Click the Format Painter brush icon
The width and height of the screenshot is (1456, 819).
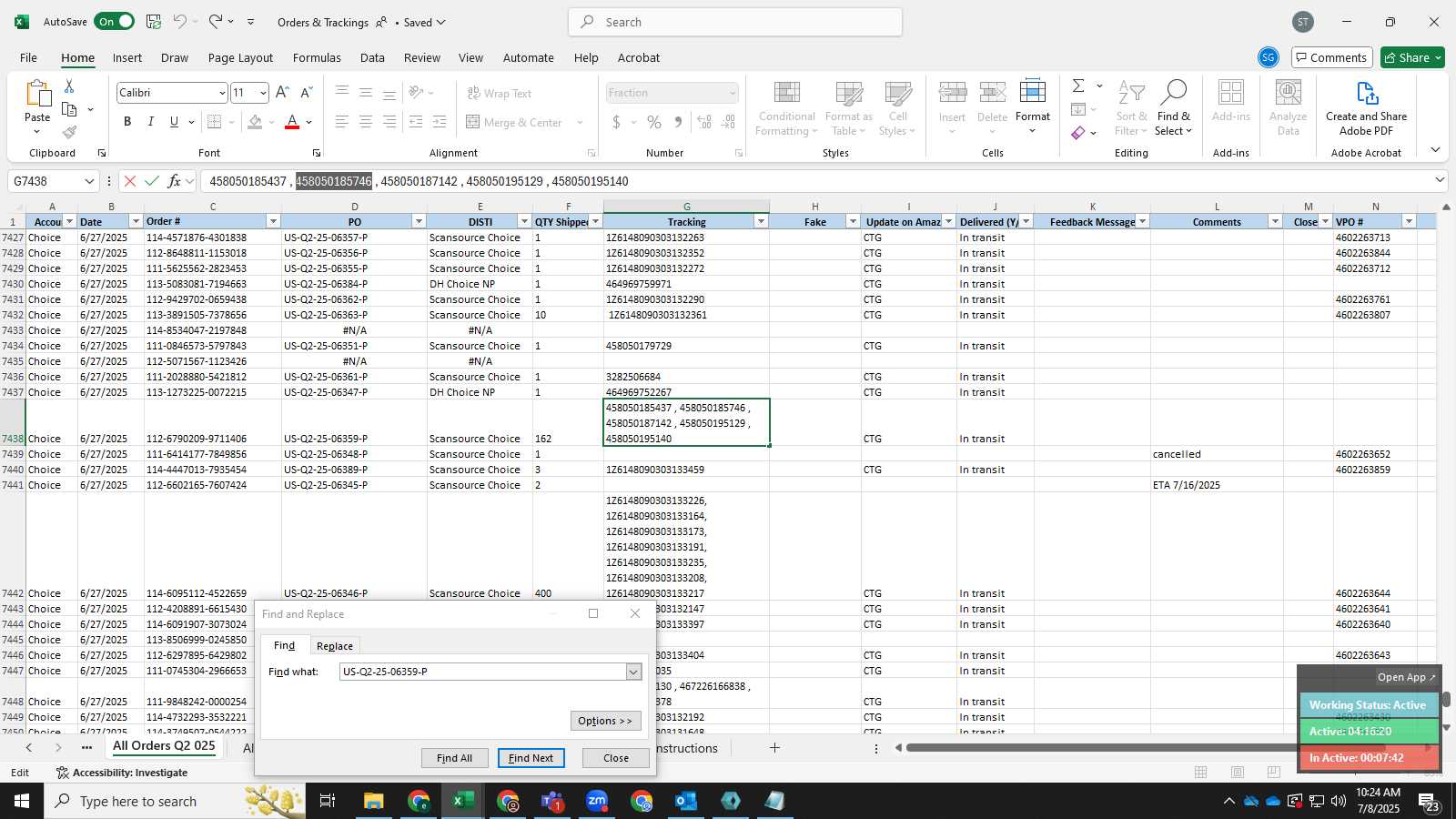click(69, 133)
